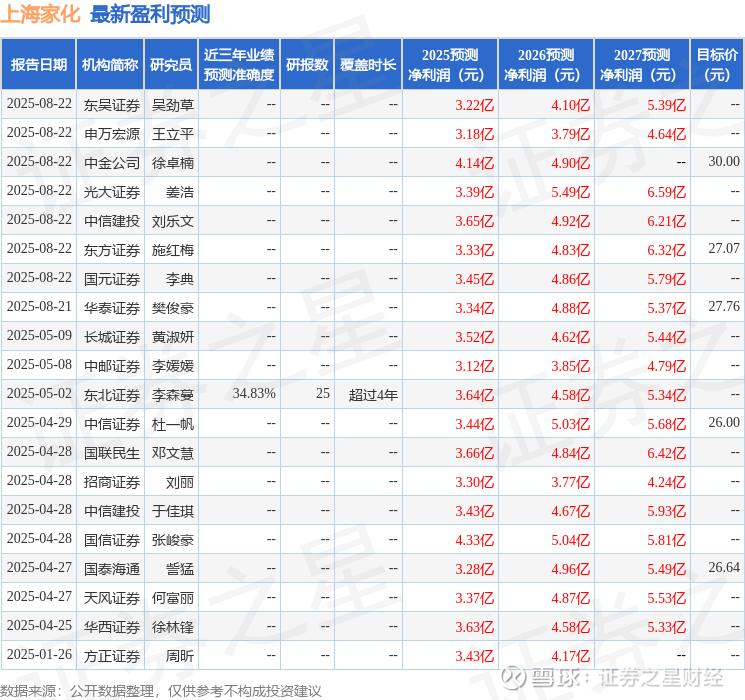
Task: Click the 机构简称 column header
Action: coord(110,65)
